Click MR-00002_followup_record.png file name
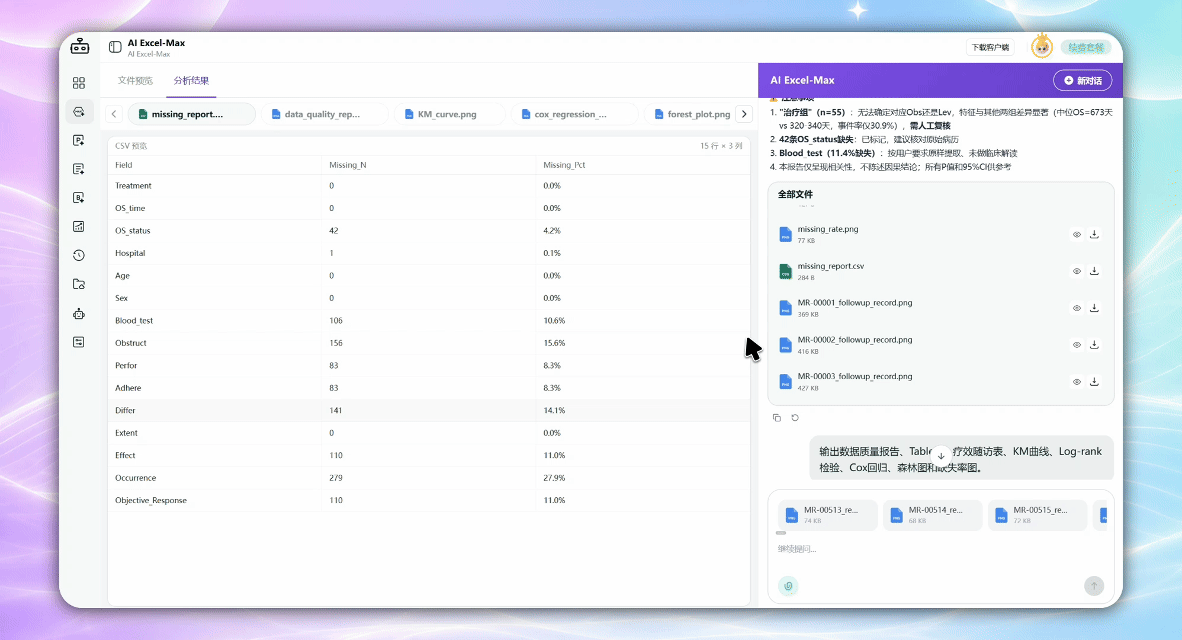Screen dimensions: 1182x640 point(855,340)
